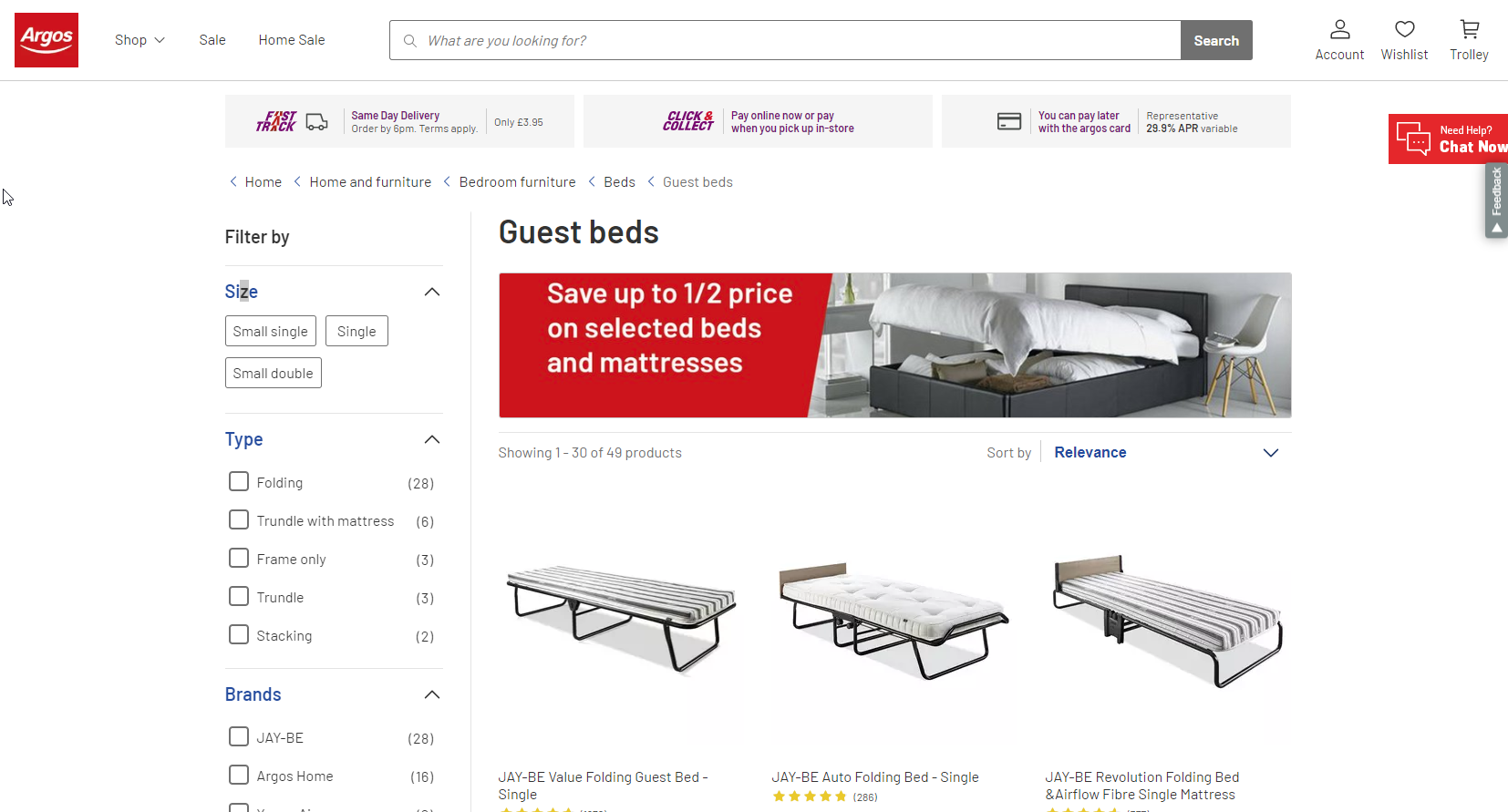Screen dimensions: 1508x812
Task: Select Home Sale in the navigation
Action: coord(291,40)
